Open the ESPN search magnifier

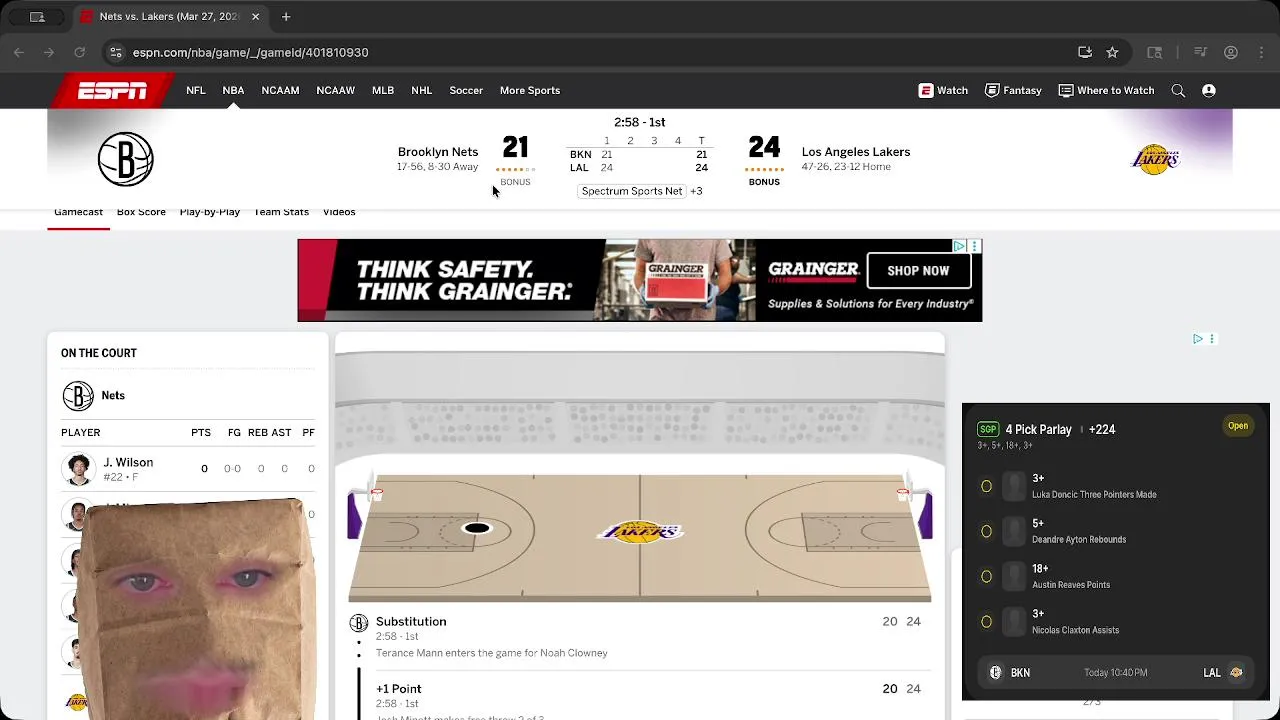pos(1178,90)
